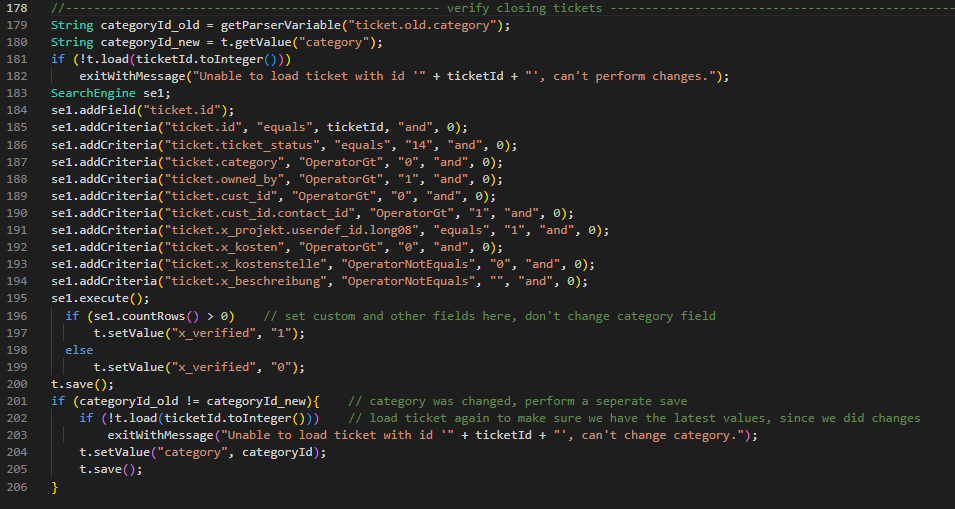Click line number 206 in the gutter

point(16,488)
